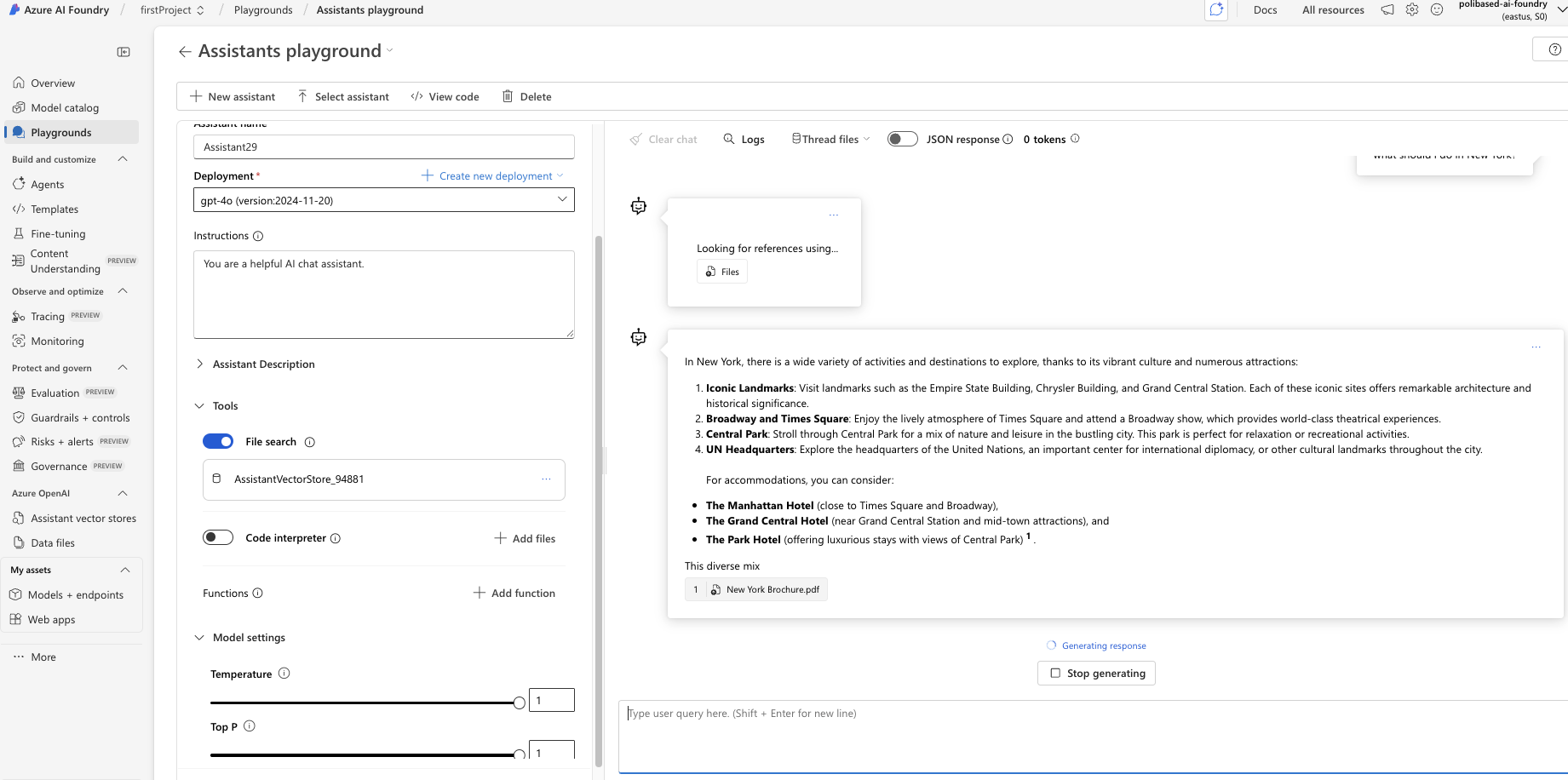Disable the File search toggle
Image resolution: width=1568 pixels, height=780 pixels.
tap(218, 441)
